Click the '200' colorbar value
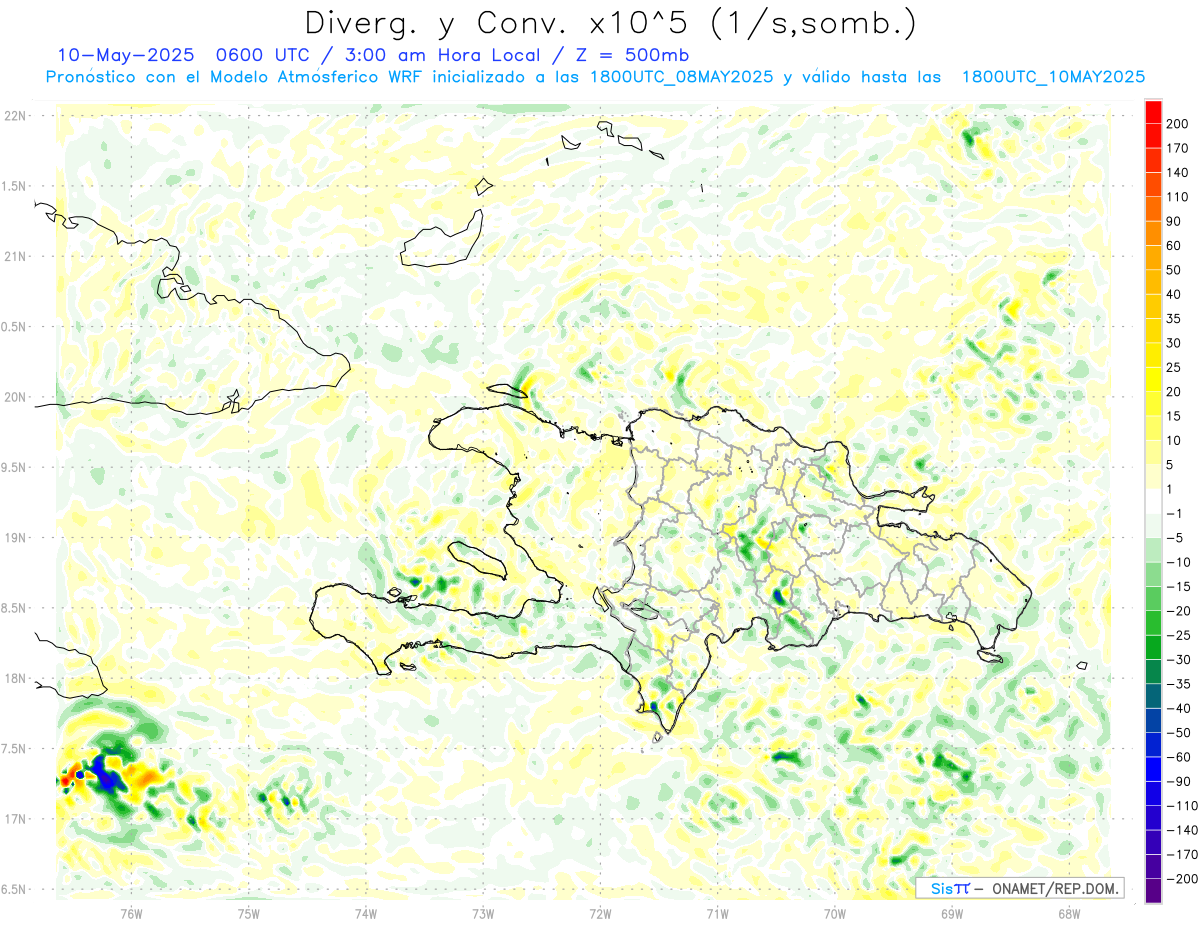Screen dimensions: 1200x927 1177,123
